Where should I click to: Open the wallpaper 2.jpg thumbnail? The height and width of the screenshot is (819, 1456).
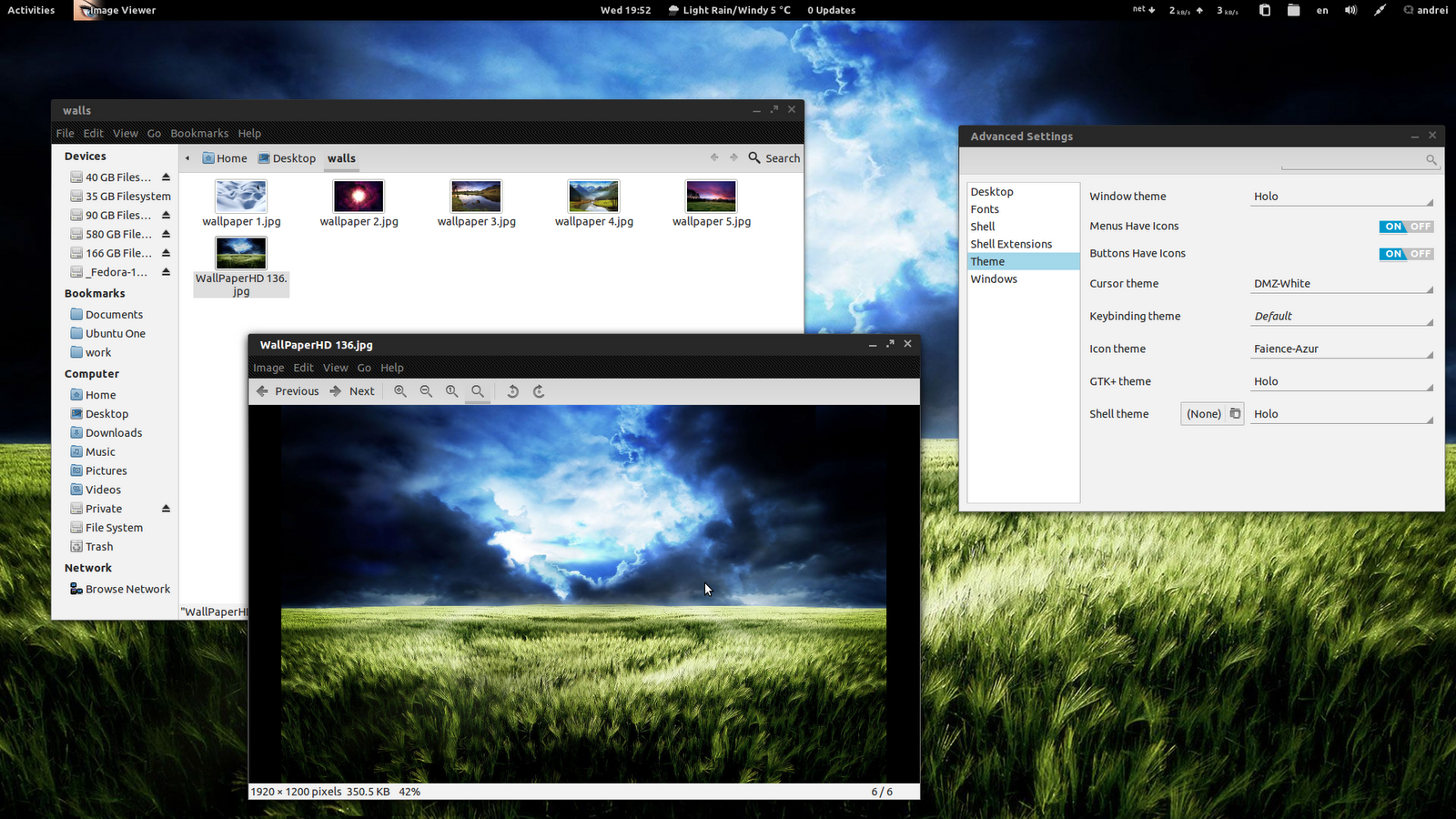click(x=359, y=195)
